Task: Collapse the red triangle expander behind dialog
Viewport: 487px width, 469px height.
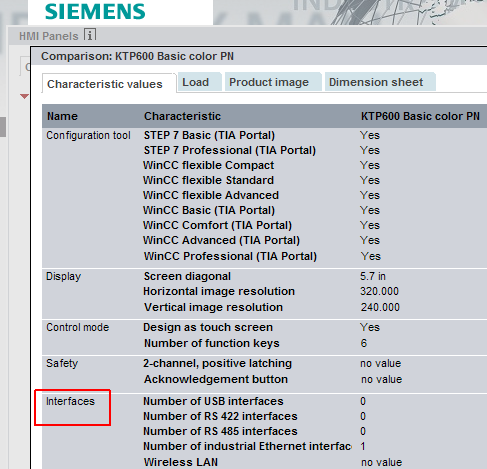Action: point(24,96)
